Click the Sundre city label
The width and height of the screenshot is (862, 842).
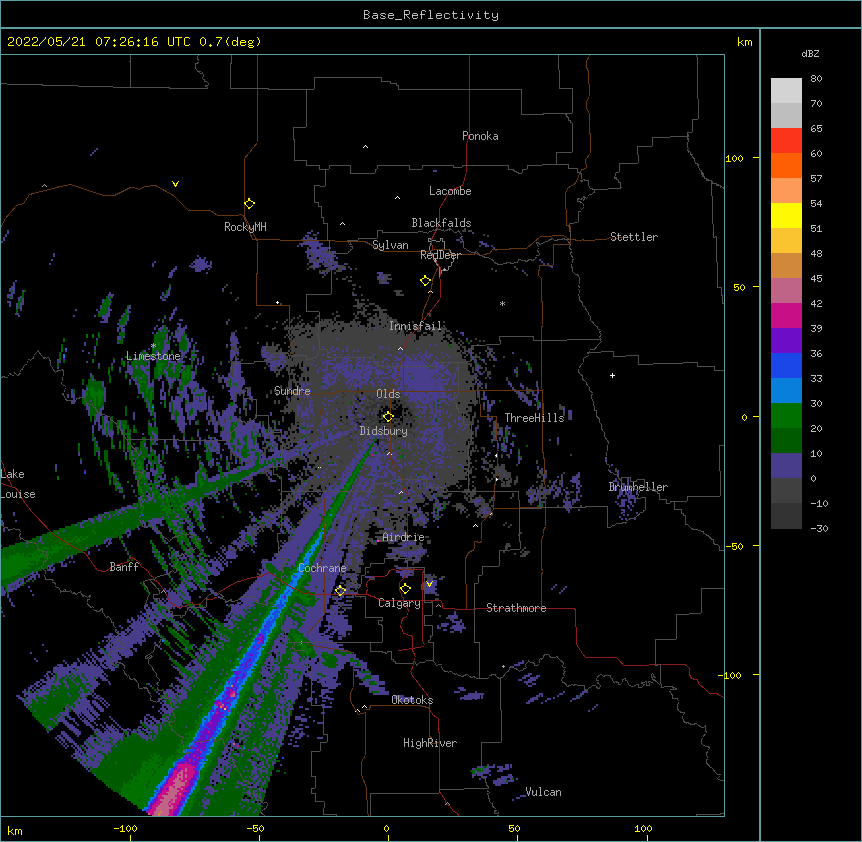click(292, 391)
